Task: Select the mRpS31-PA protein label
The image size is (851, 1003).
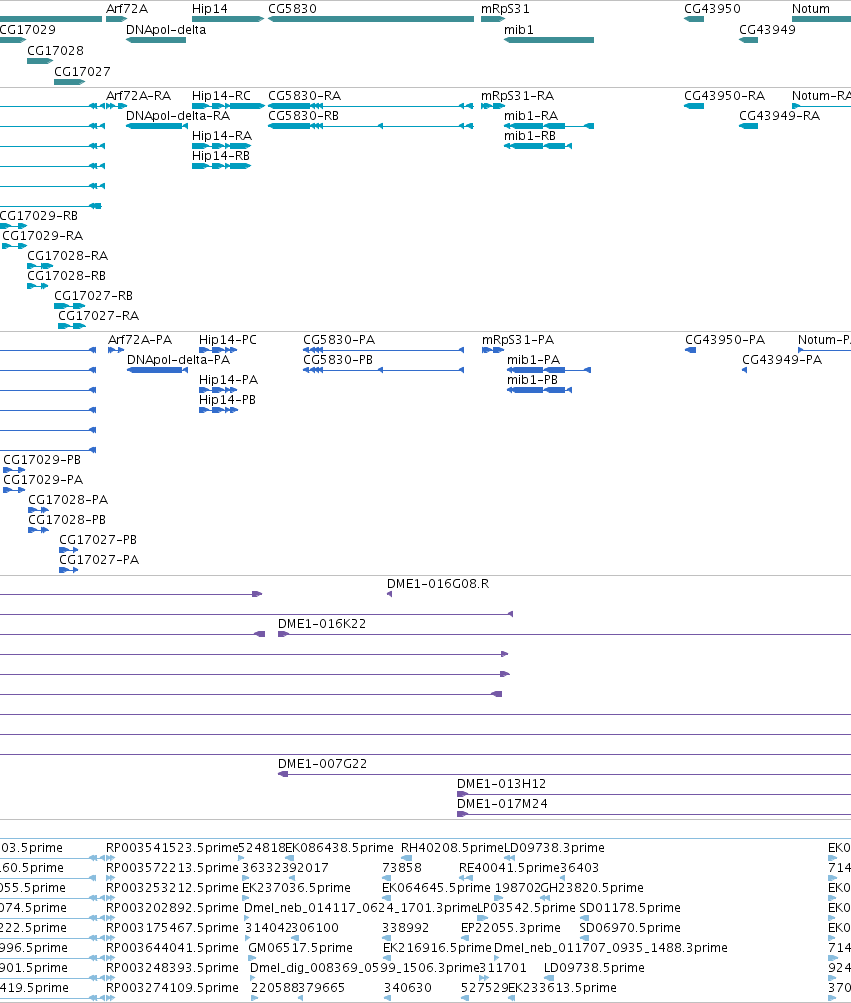Action: tap(518, 340)
